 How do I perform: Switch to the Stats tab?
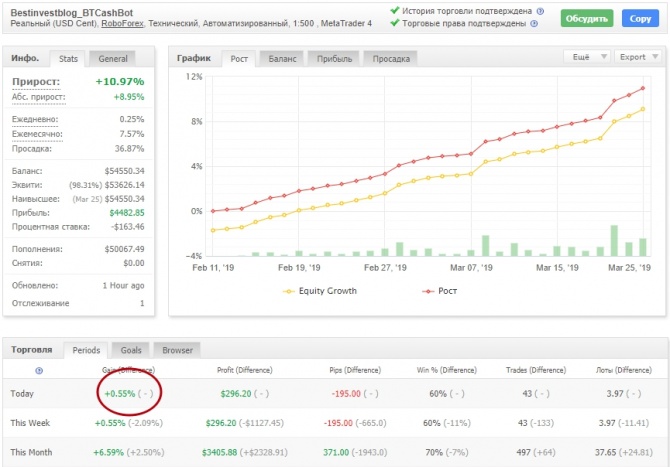[68, 59]
